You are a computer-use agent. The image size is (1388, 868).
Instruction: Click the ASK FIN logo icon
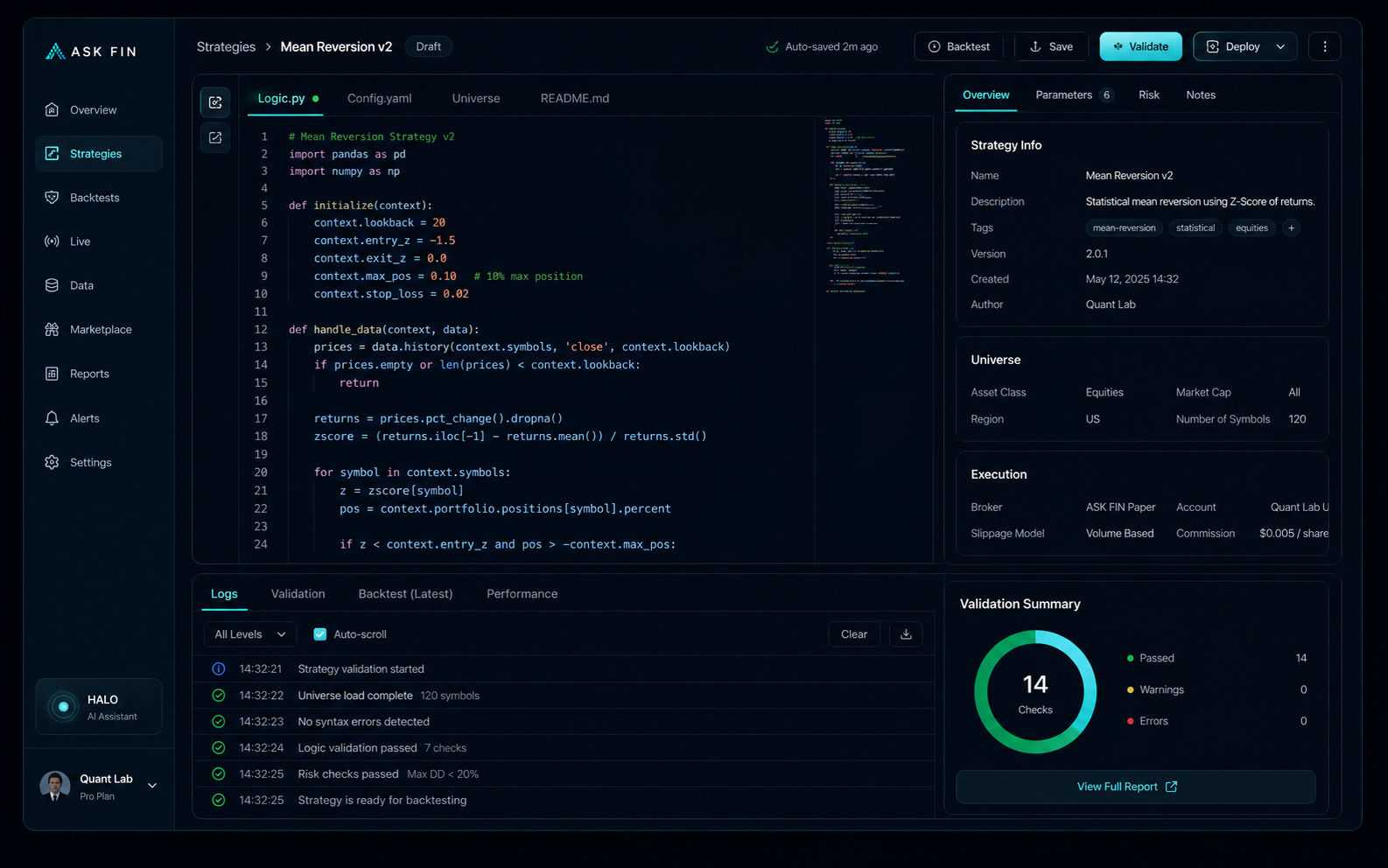click(55, 52)
